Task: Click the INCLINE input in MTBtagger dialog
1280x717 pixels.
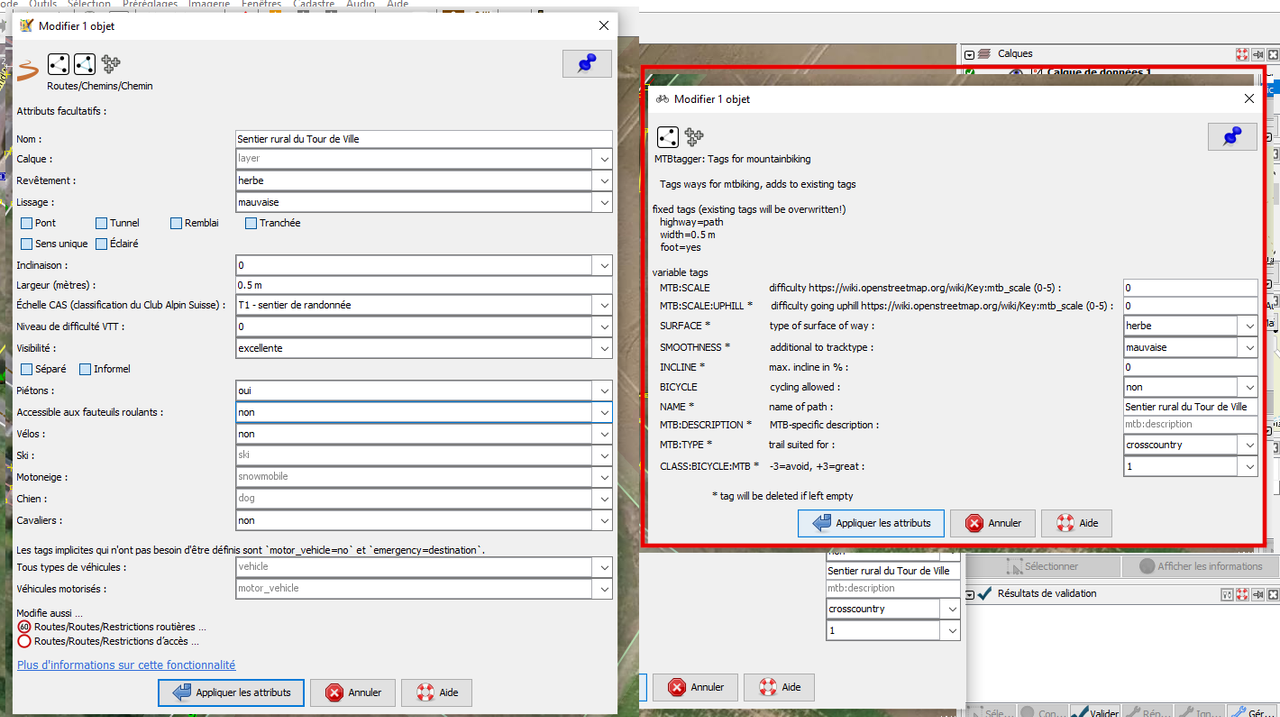Action: click(1190, 367)
